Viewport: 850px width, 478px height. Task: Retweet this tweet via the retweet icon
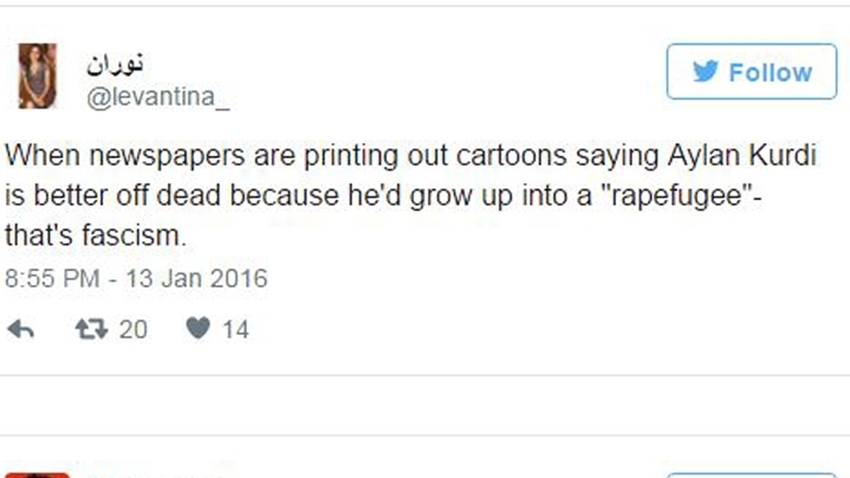(x=92, y=329)
